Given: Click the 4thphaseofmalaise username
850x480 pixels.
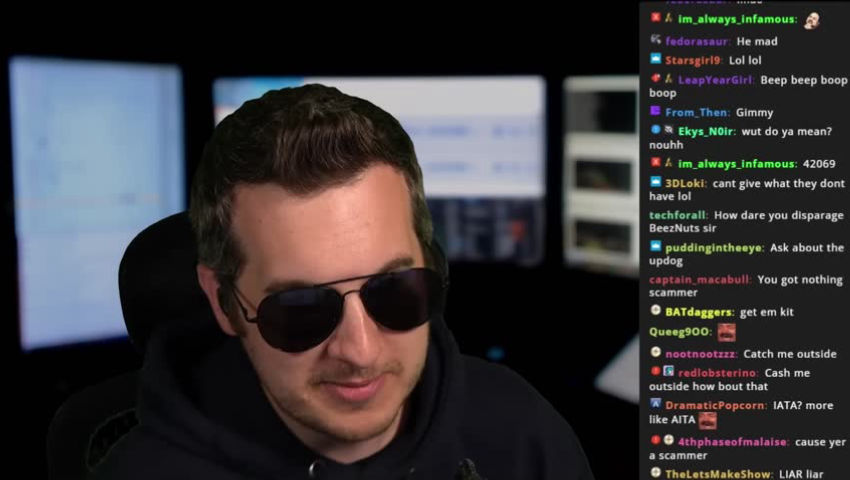Looking at the screenshot, I should pos(733,441).
